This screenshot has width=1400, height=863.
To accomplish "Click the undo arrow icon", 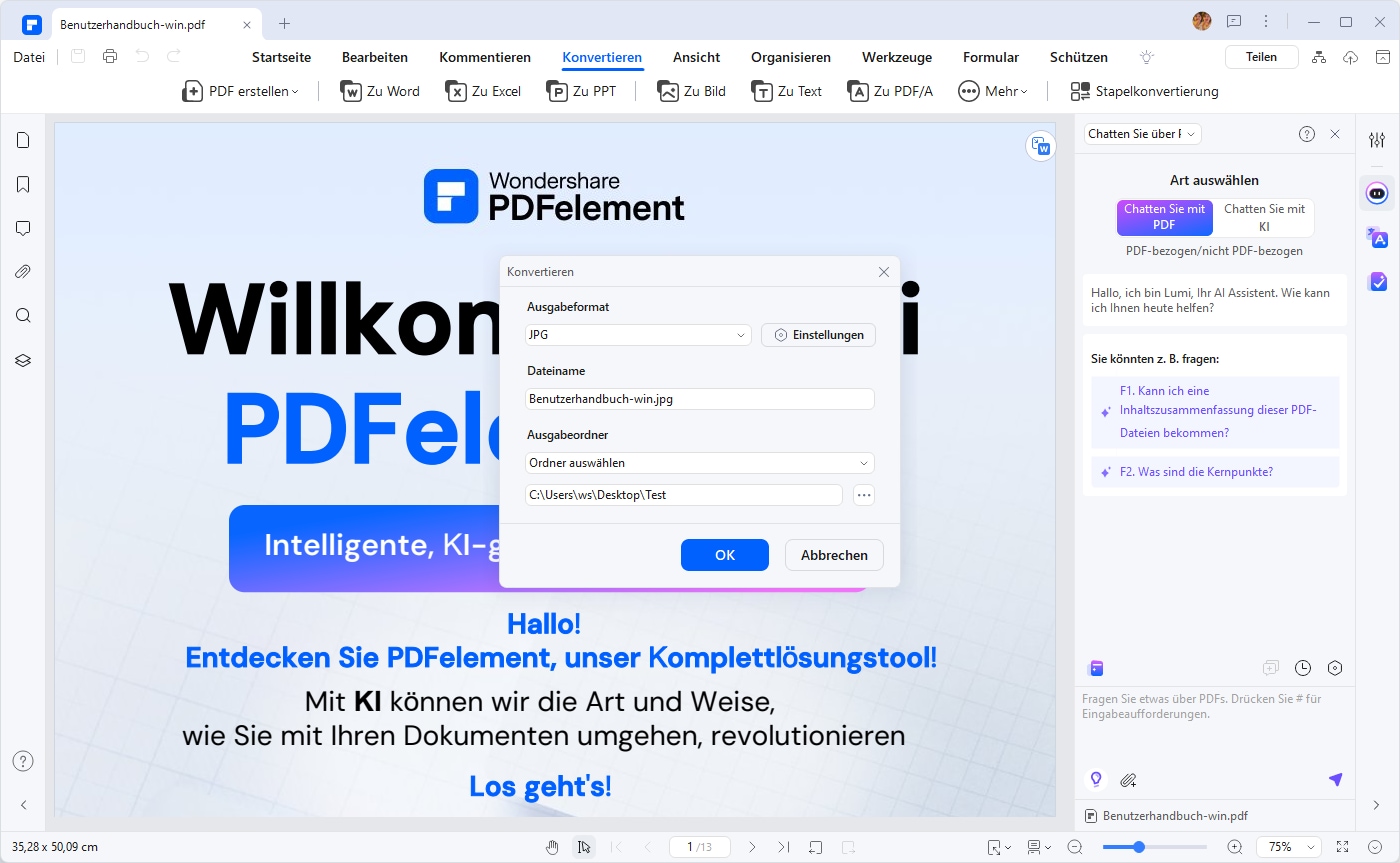I will coord(142,57).
